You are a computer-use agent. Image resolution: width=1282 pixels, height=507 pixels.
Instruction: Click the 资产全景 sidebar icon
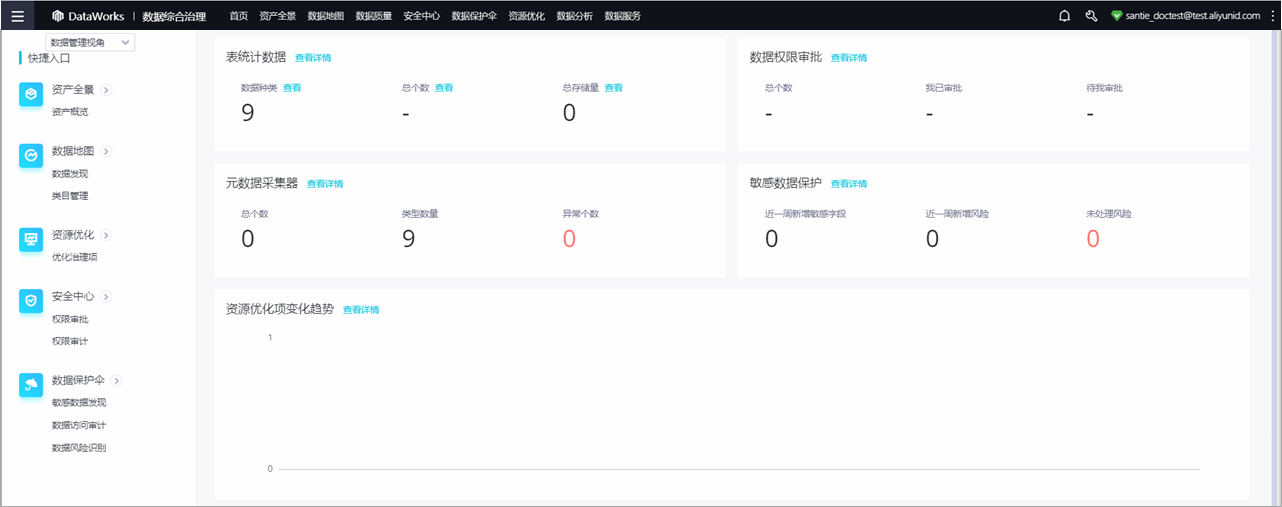[31, 94]
